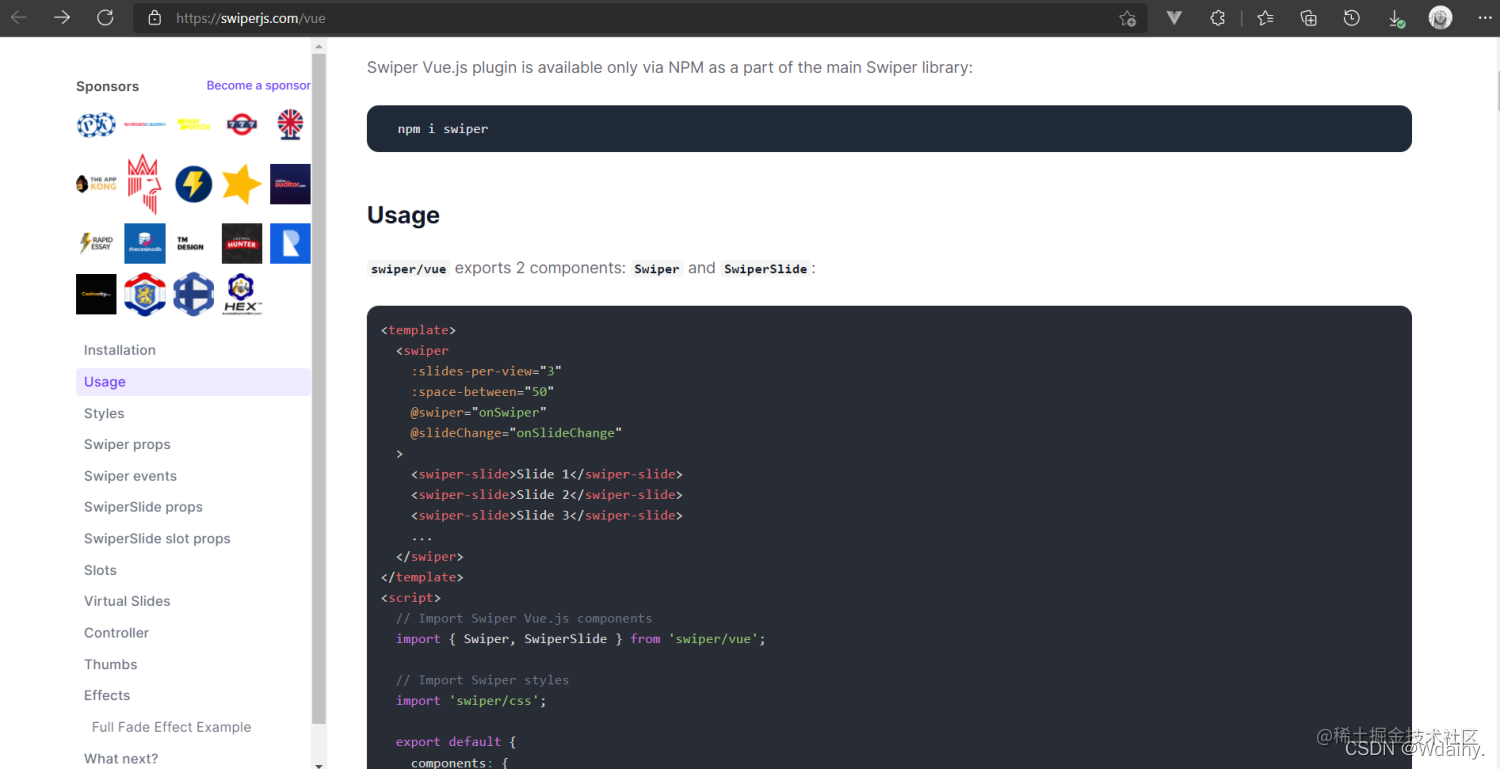Click the '@slideChange="onSlideChange"' code line
This screenshot has width=1500, height=769.
516,433
